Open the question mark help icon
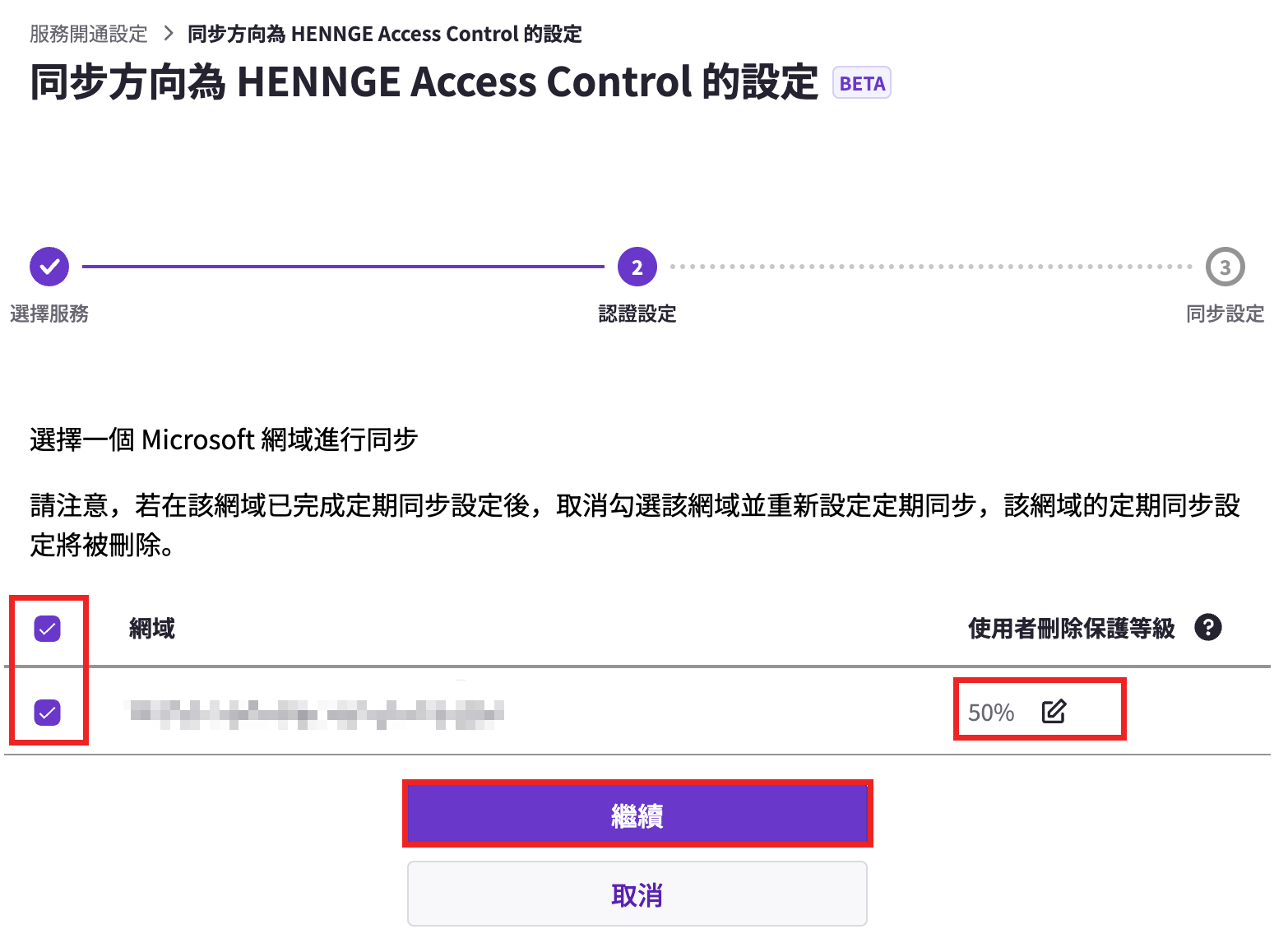The height and width of the screenshot is (943, 1288). (1207, 628)
